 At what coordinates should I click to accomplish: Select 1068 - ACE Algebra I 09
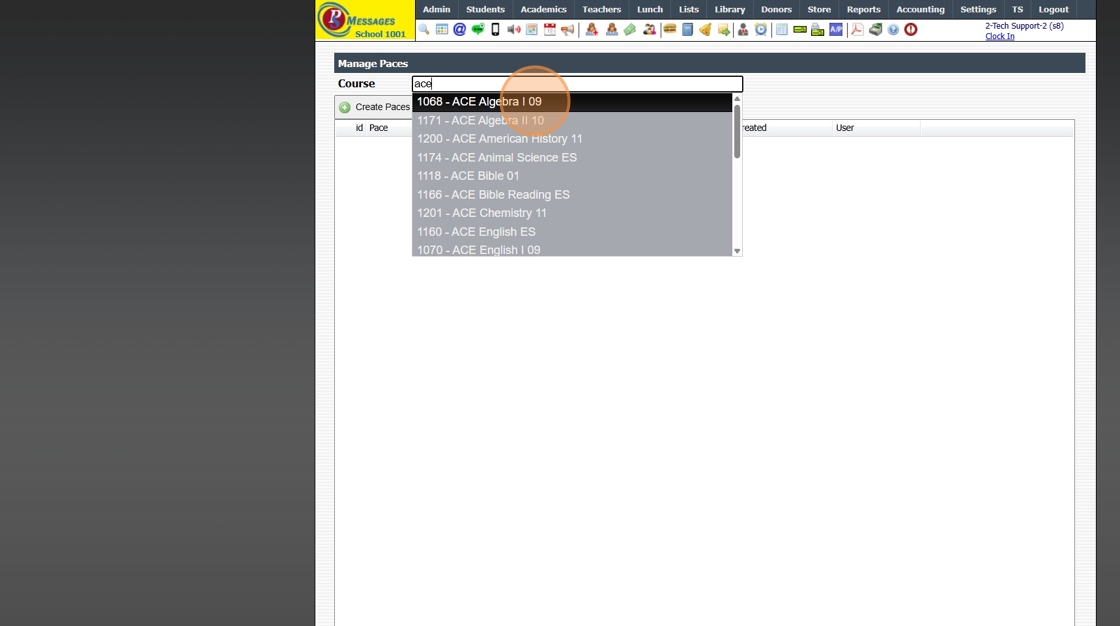point(572,101)
